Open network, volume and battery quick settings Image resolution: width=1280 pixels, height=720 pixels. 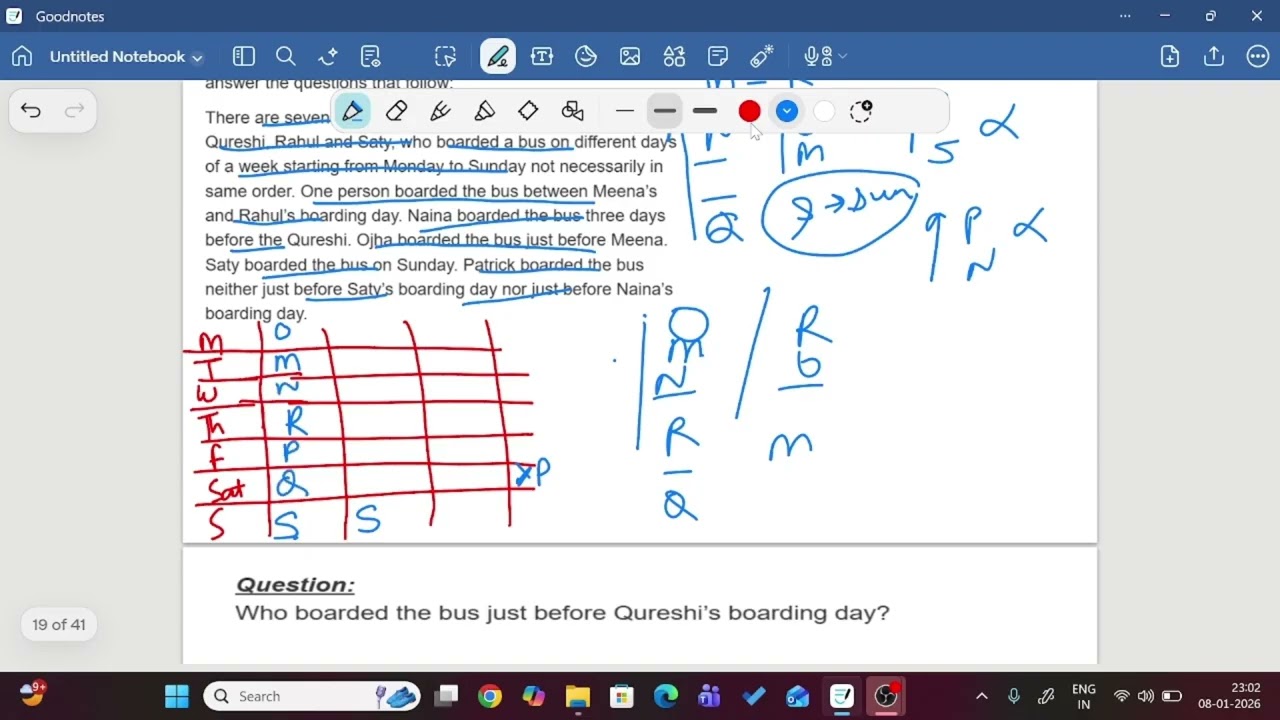[x=1146, y=696]
